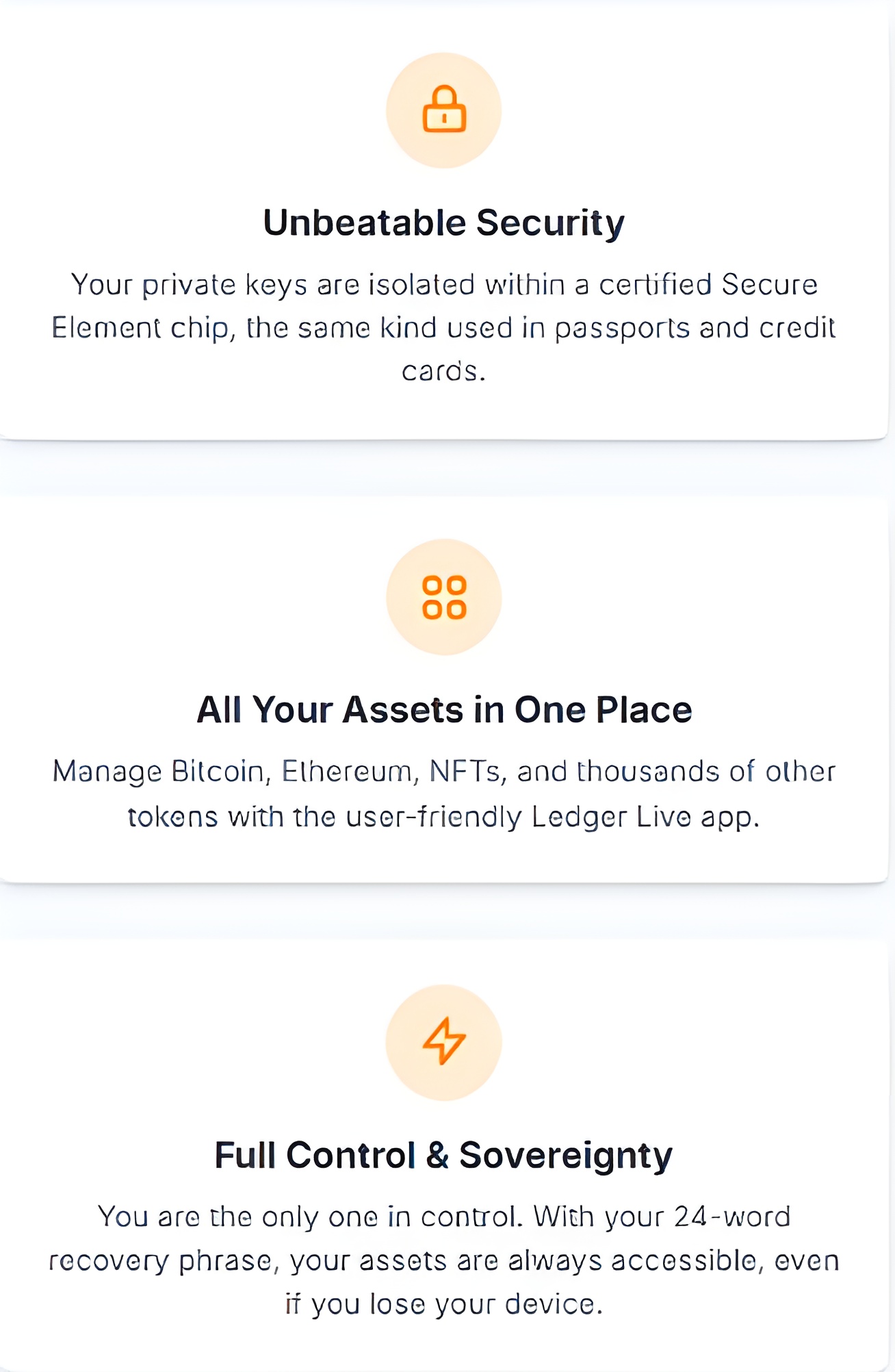Select the "Unbeatable Security" heading

point(444,223)
